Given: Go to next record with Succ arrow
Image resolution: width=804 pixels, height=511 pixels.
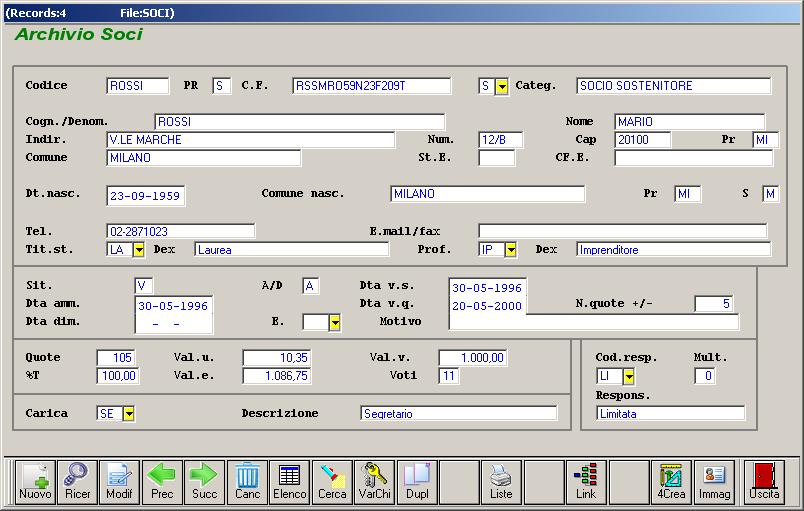Looking at the screenshot, I should tap(204, 481).
